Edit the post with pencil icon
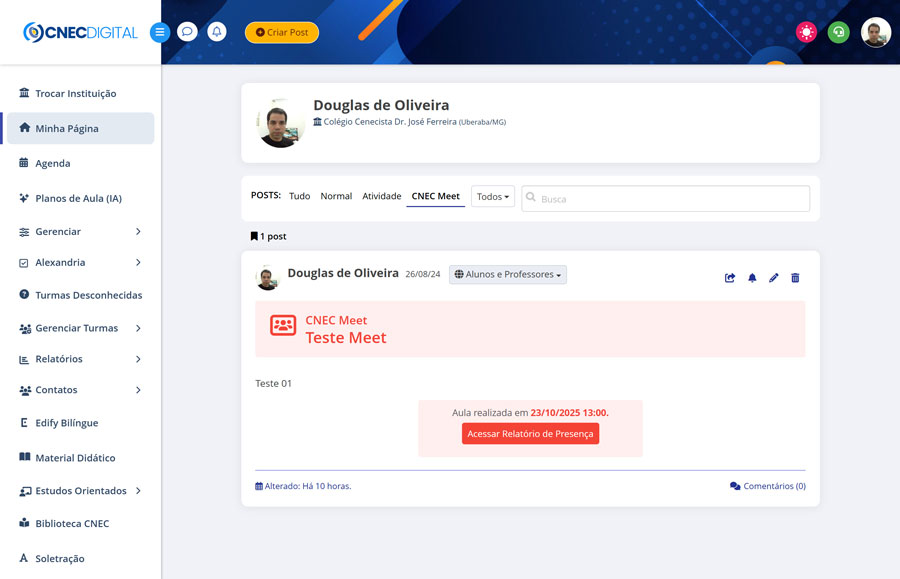 [773, 278]
